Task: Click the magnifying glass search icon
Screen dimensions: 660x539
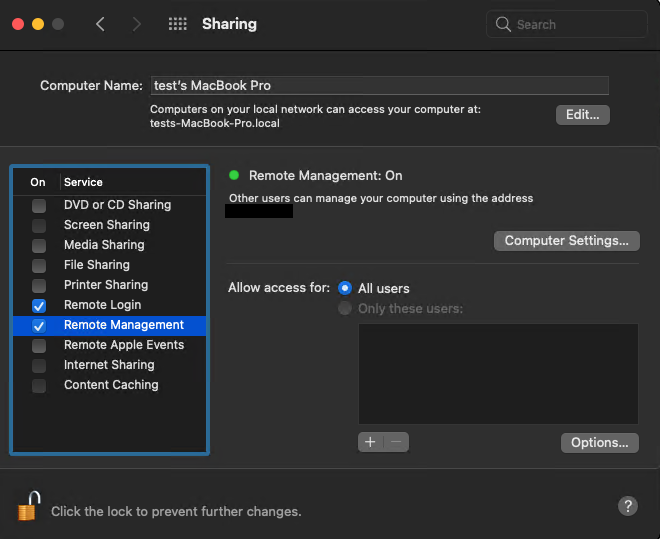Action: point(503,24)
